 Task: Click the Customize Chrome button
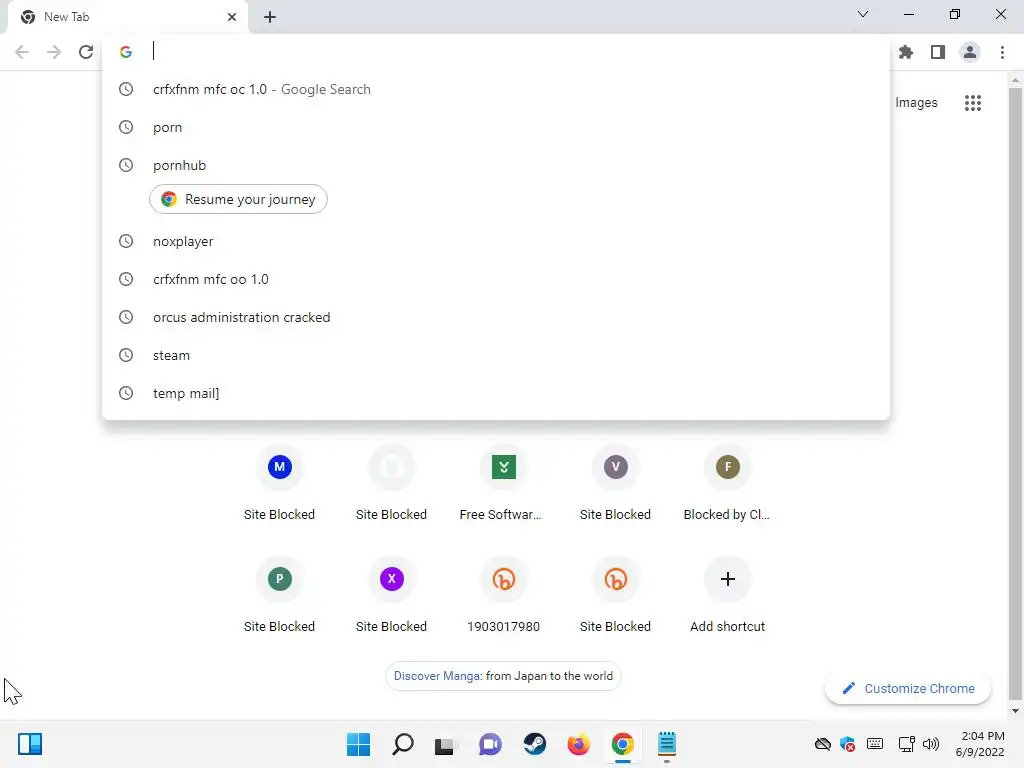tap(908, 688)
